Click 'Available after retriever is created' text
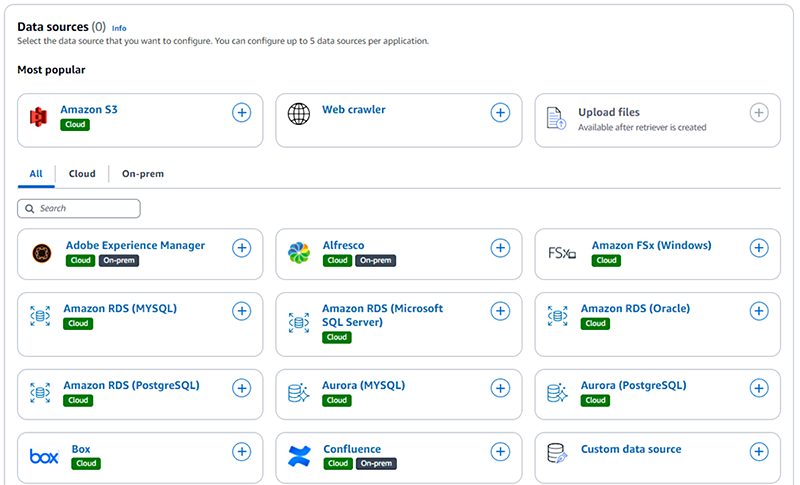 pyautogui.click(x=642, y=127)
